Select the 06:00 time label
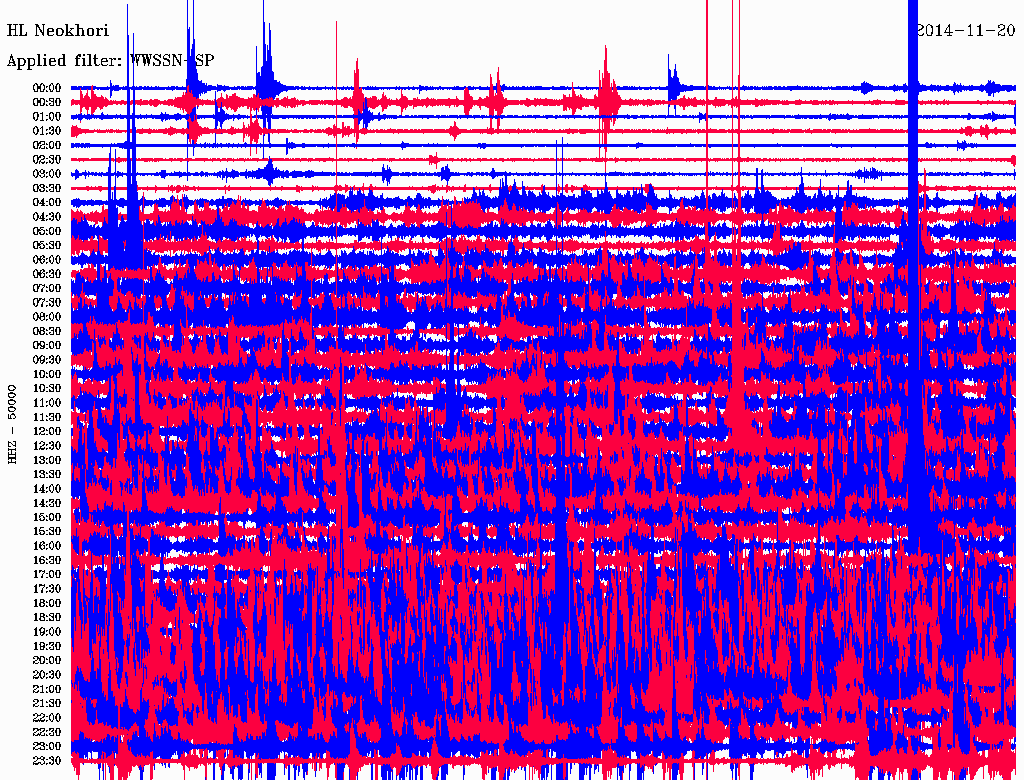This screenshot has height=780, width=1024. click(46, 259)
